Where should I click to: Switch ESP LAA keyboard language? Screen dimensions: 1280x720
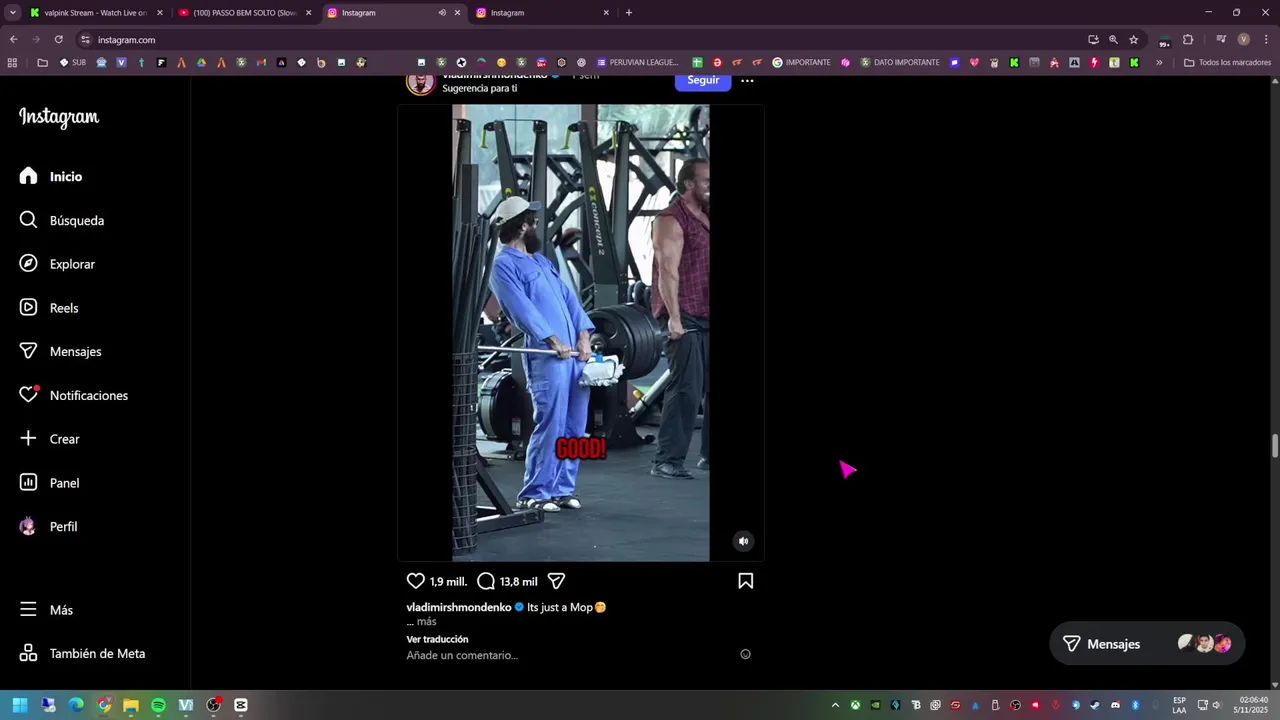tap(1179, 705)
